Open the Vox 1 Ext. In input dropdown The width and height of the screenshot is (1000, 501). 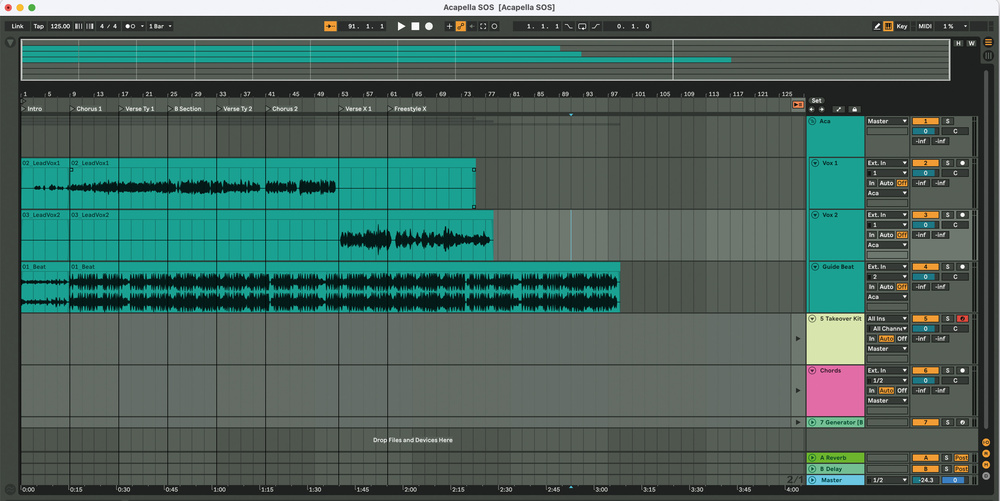click(x=886, y=163)
